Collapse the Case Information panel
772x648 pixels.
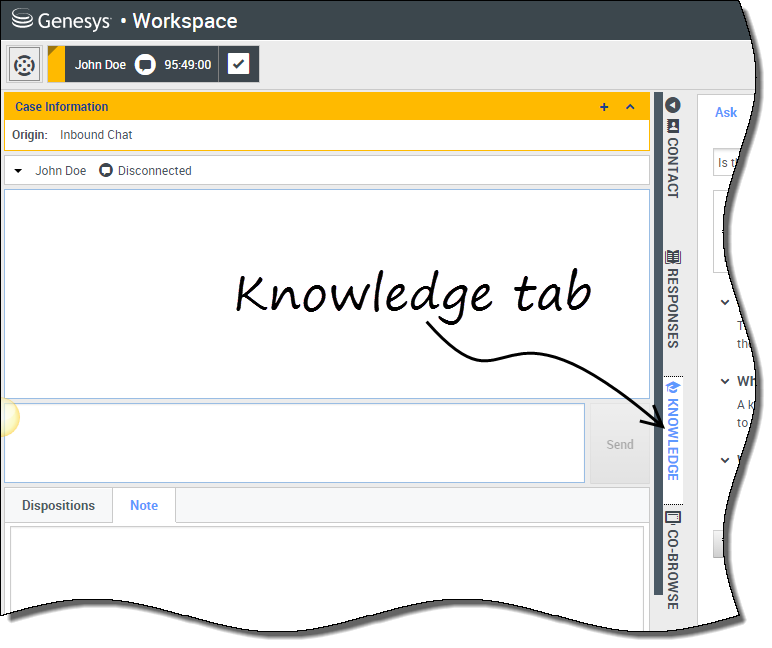630,107
